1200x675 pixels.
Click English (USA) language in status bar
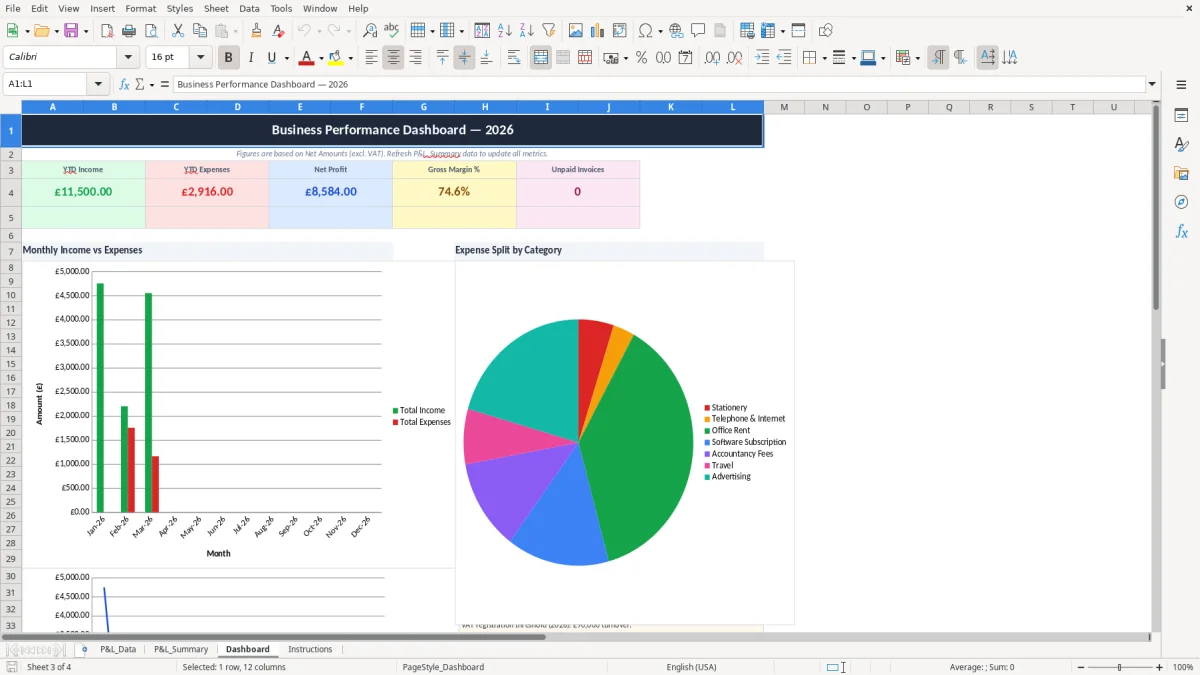click(691, 667)
